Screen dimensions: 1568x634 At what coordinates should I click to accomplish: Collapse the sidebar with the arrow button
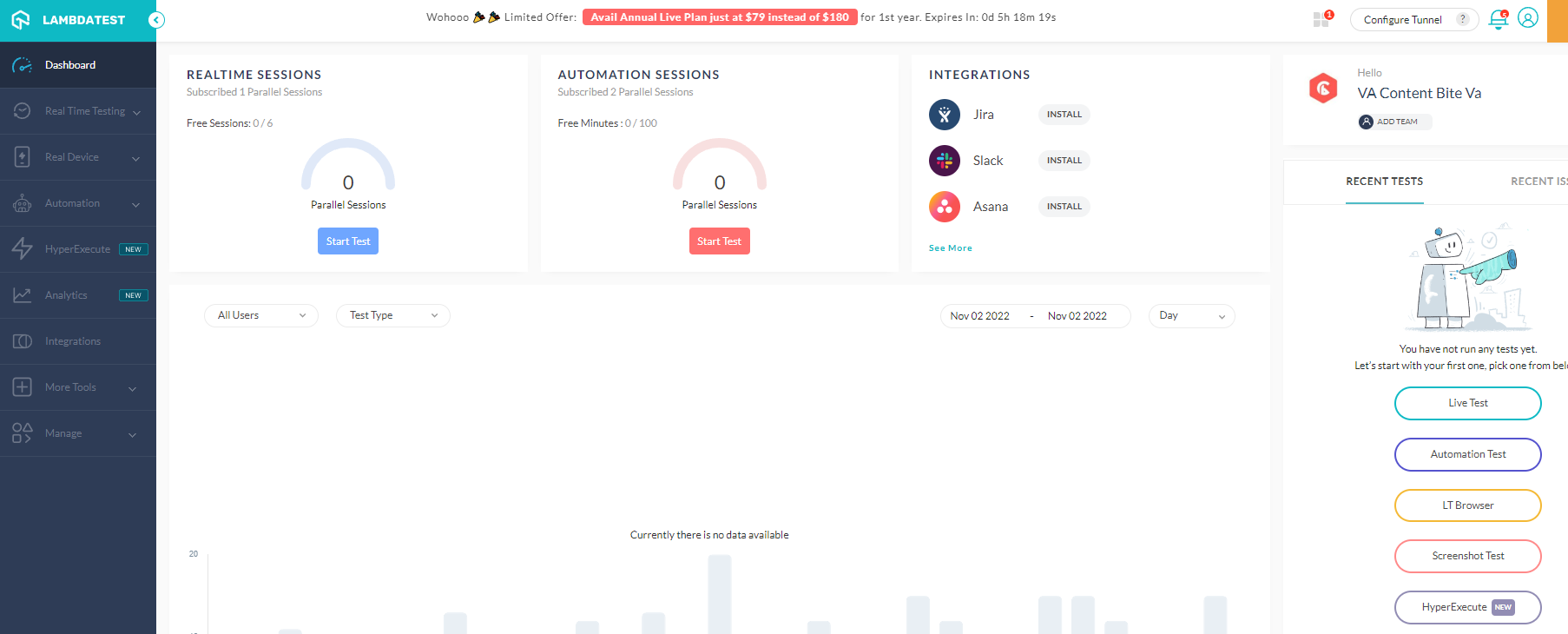(156, 20)
